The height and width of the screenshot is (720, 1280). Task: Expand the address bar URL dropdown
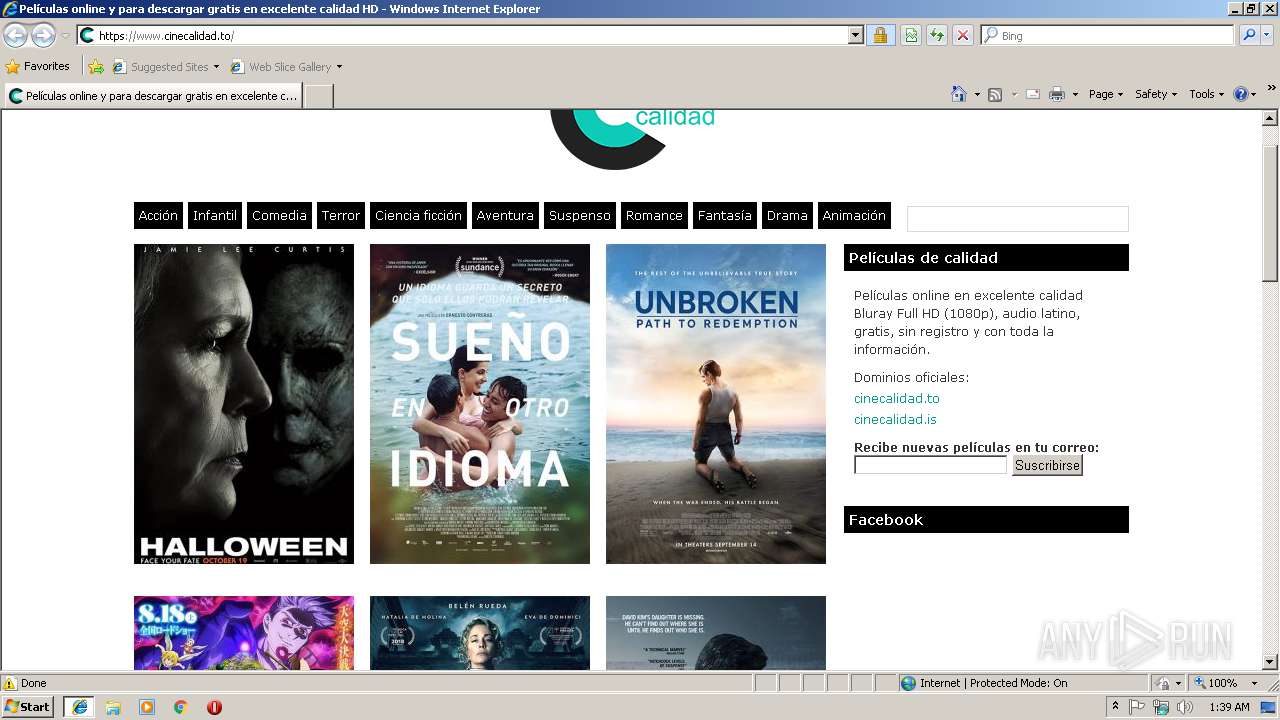[855, 35]
